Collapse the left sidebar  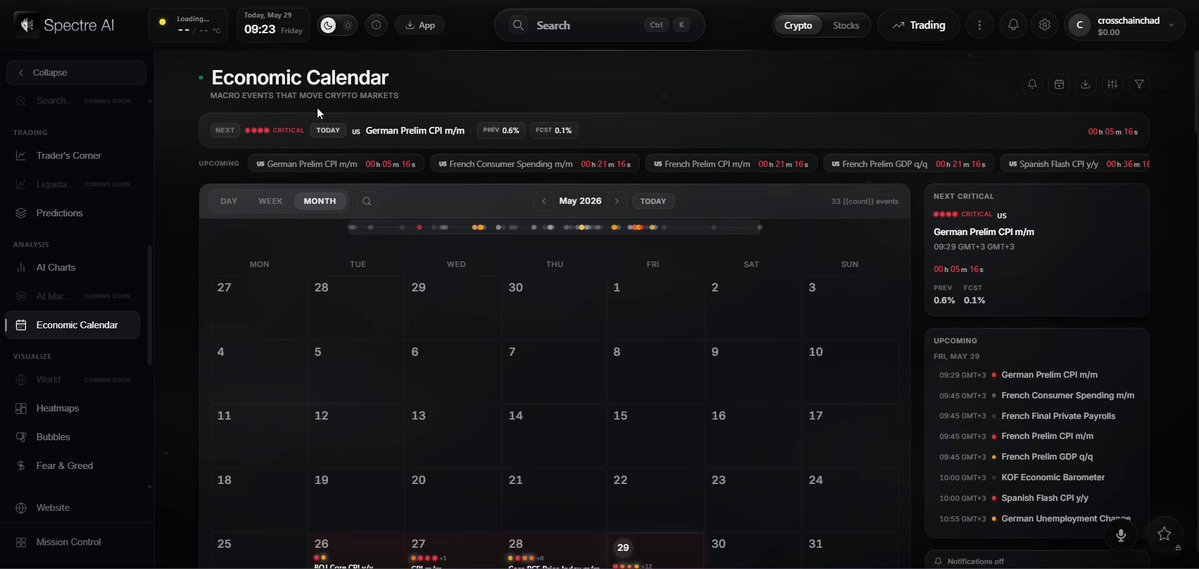[x=76, y=73]
